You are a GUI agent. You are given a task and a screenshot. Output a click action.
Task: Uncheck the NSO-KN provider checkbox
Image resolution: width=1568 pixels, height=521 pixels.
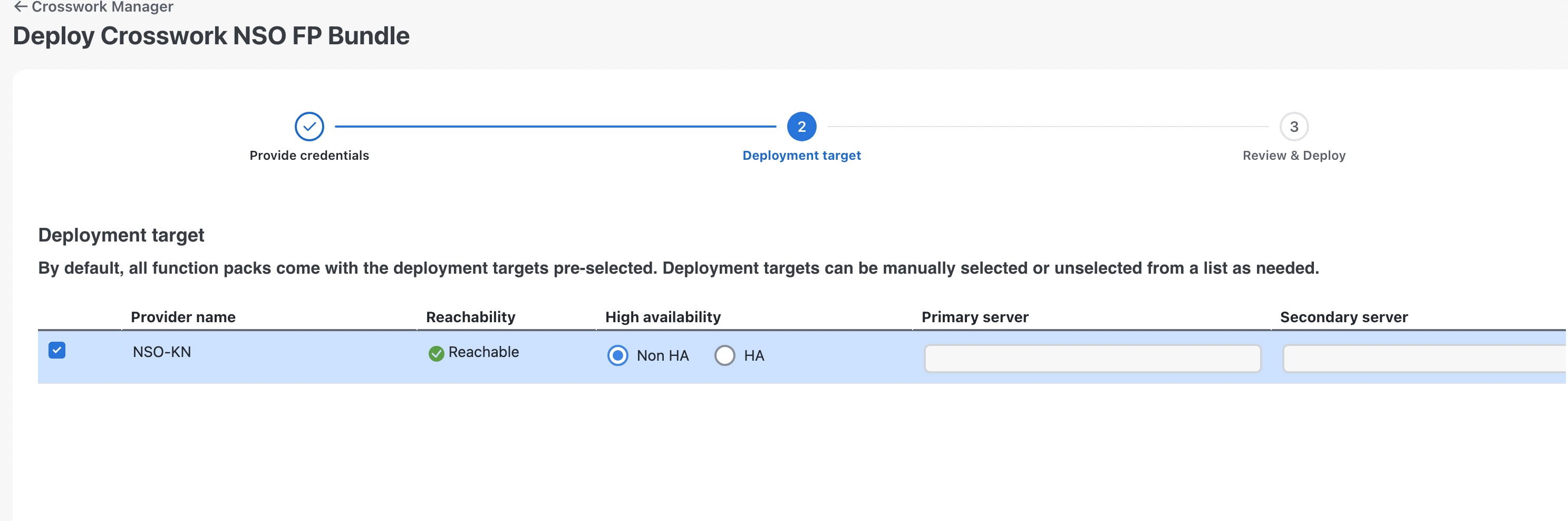click(56, 351)
